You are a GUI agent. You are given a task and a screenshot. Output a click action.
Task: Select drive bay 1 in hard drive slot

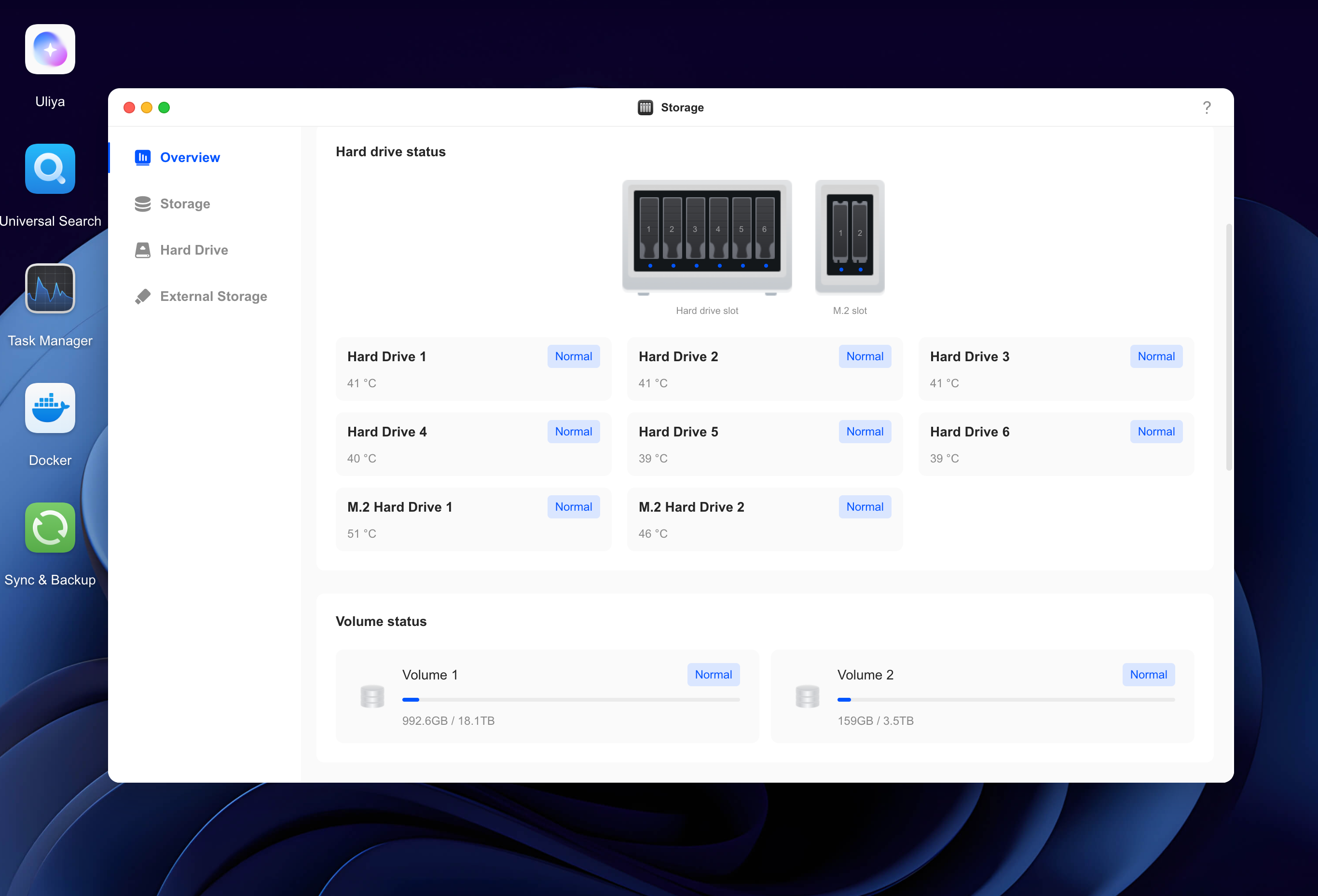tap(649, 229)
